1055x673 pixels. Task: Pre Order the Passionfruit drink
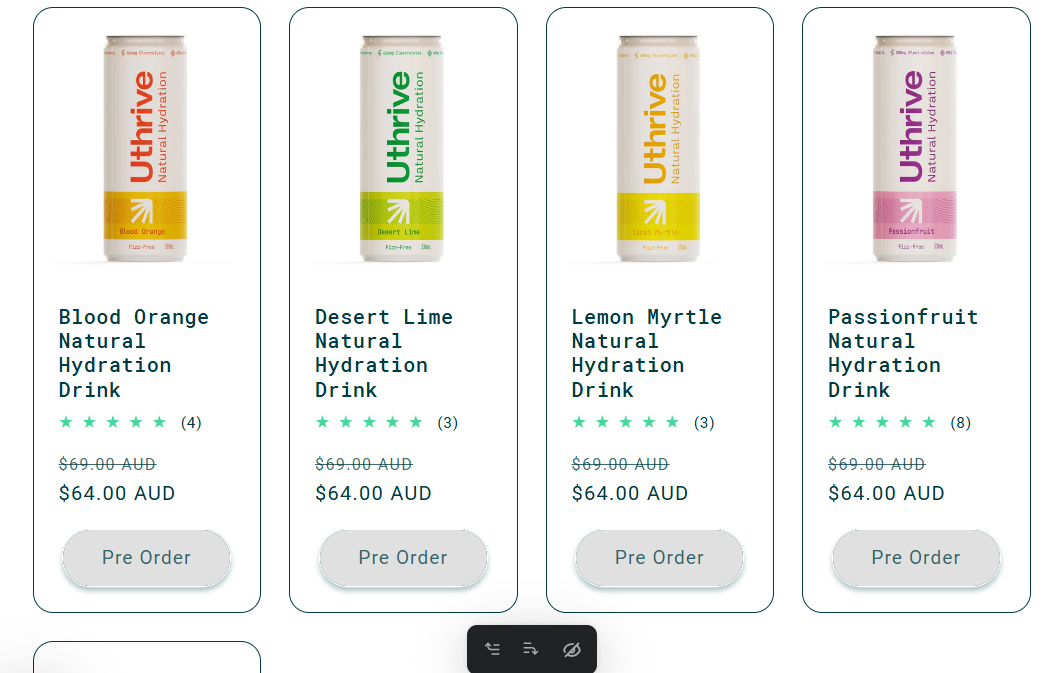916,558
